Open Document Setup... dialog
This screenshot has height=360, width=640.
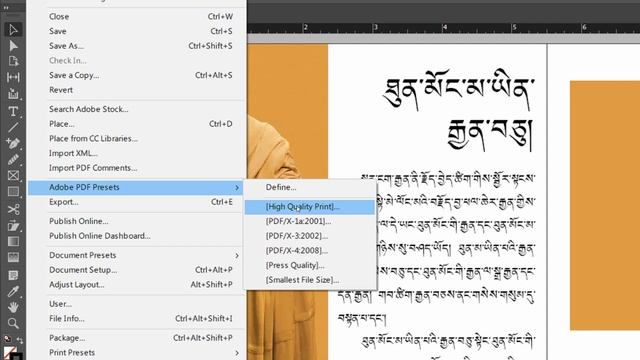click(x=136, y=270)
